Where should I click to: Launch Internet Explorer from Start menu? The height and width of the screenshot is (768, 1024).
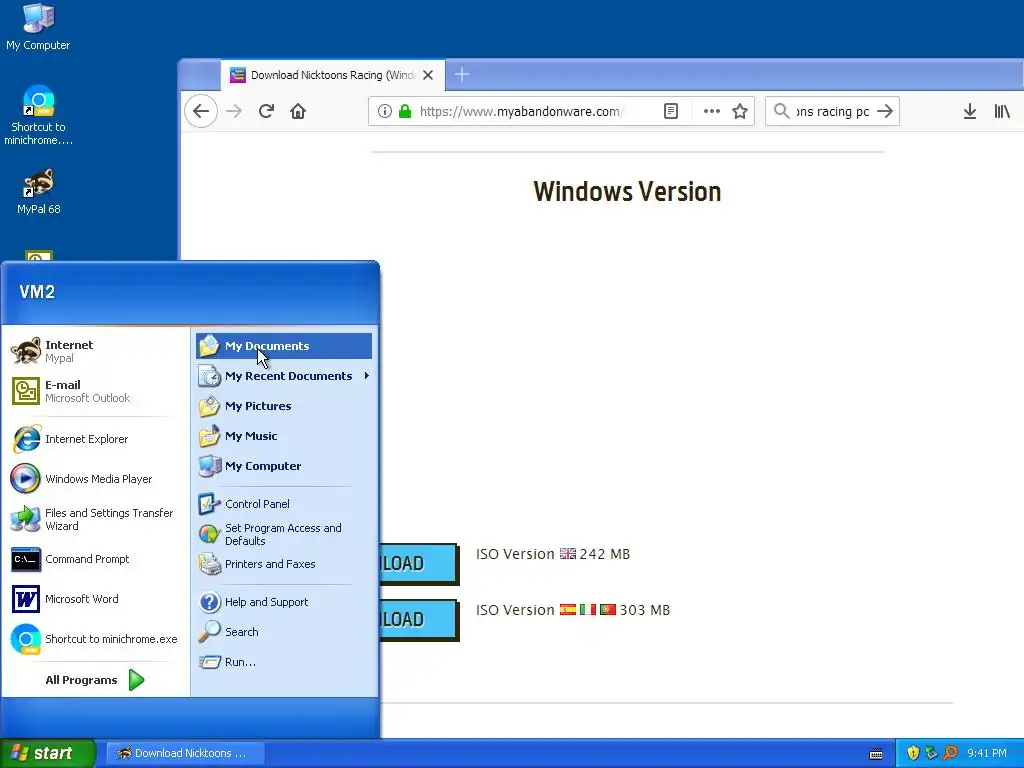(95, 439)
